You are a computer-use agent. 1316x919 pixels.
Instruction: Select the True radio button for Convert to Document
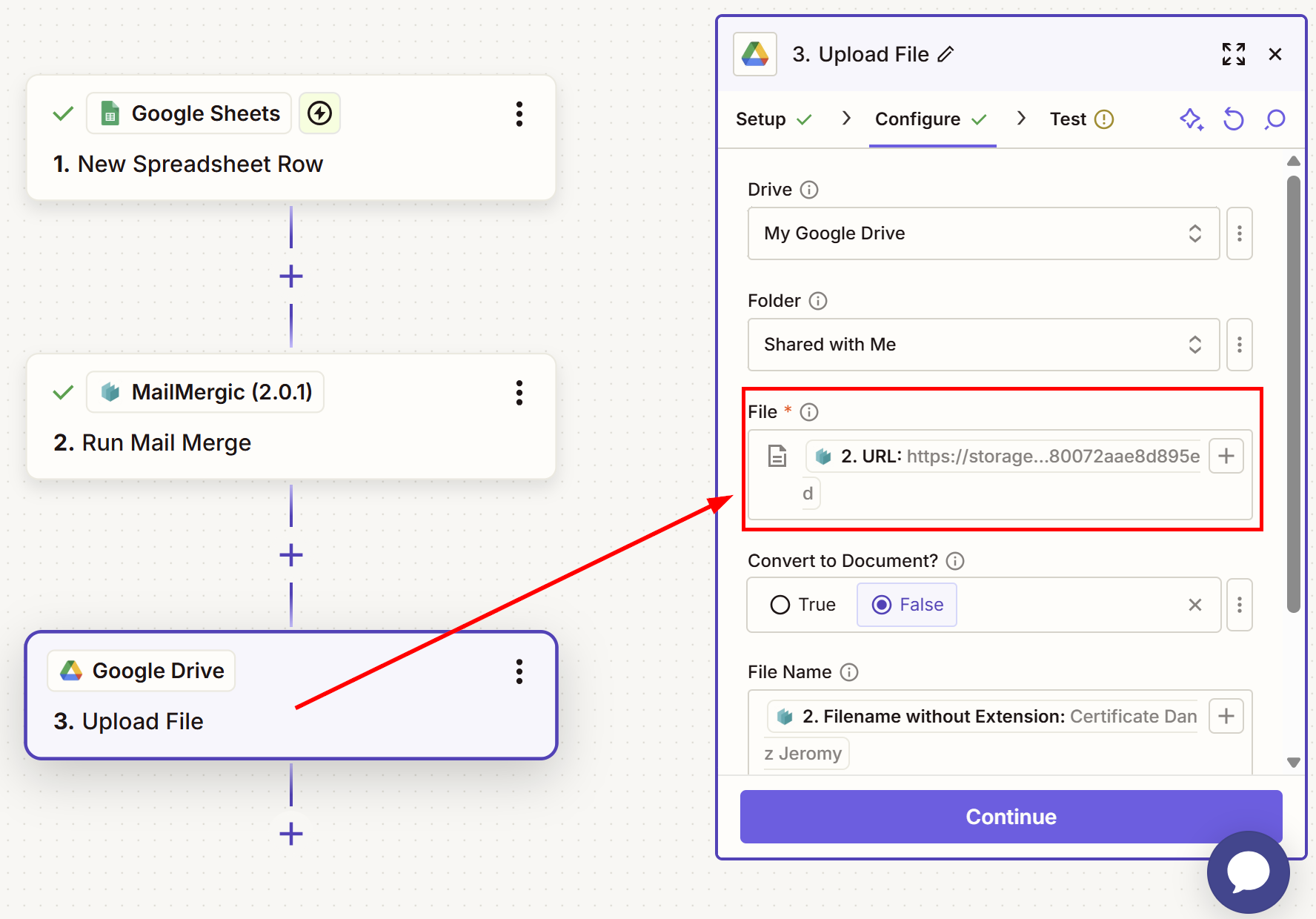(780, 605)
